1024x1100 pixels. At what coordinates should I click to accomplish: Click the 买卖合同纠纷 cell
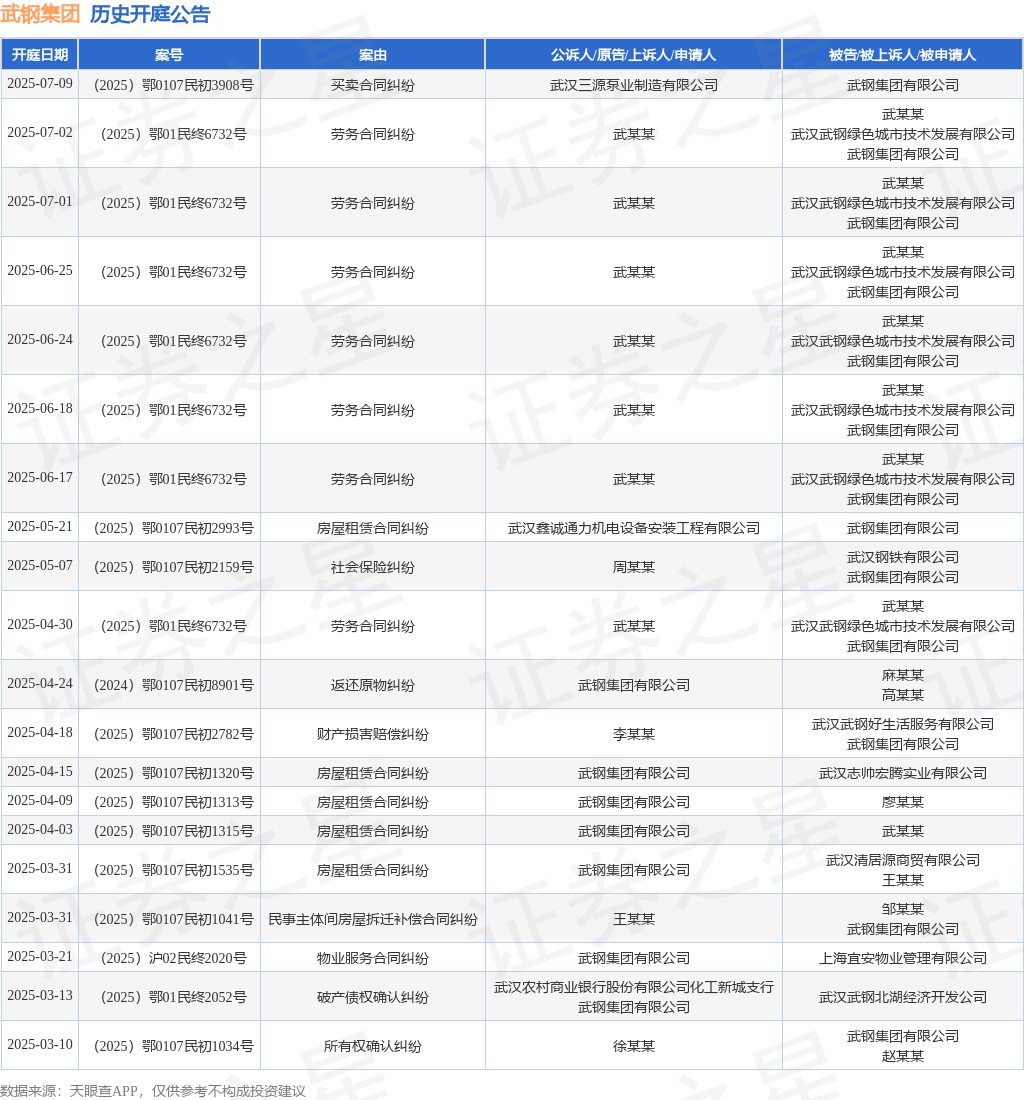point(372,85)
